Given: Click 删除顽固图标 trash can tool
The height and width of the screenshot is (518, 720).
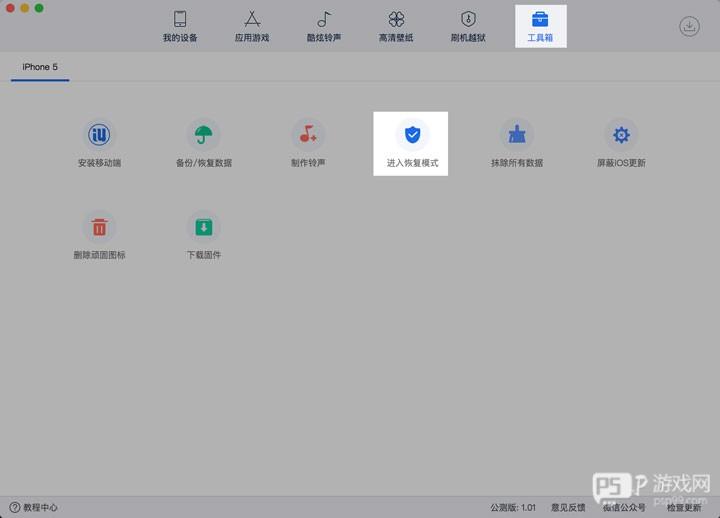Looking at the screenshot, I should [99, 236].
